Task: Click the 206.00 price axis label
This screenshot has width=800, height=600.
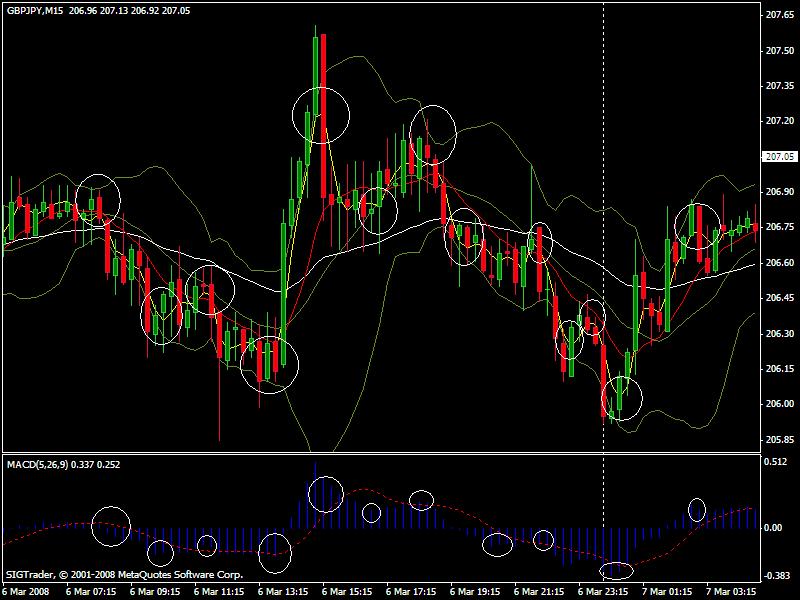Action: point(780,404)
